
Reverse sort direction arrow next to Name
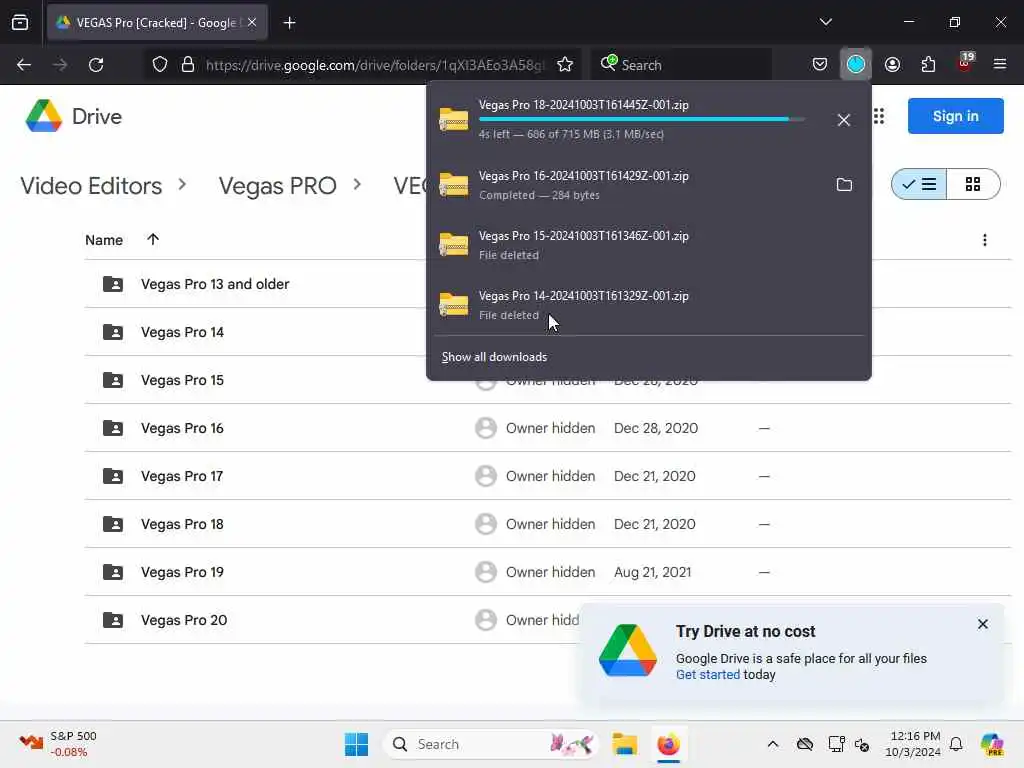click(x=153, y=240)
